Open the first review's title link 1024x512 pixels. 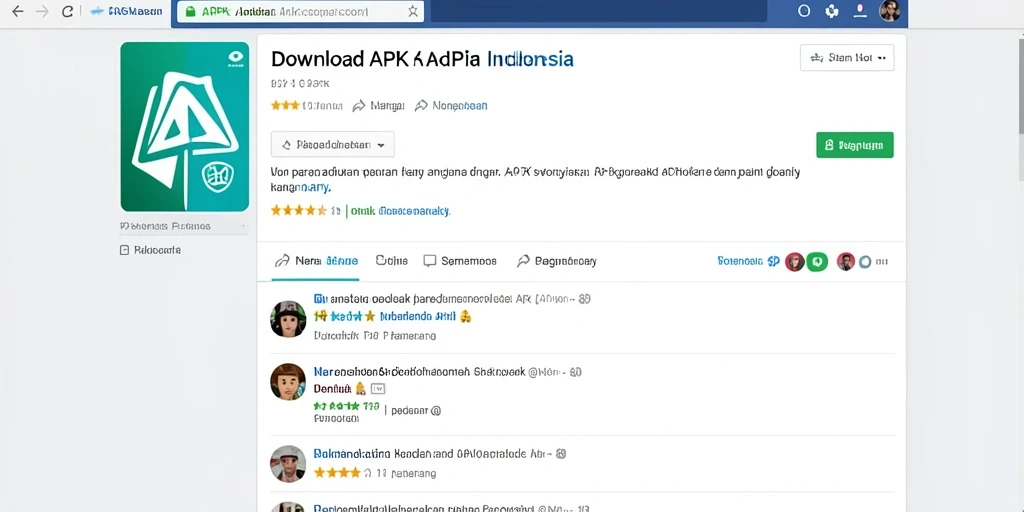452,299
